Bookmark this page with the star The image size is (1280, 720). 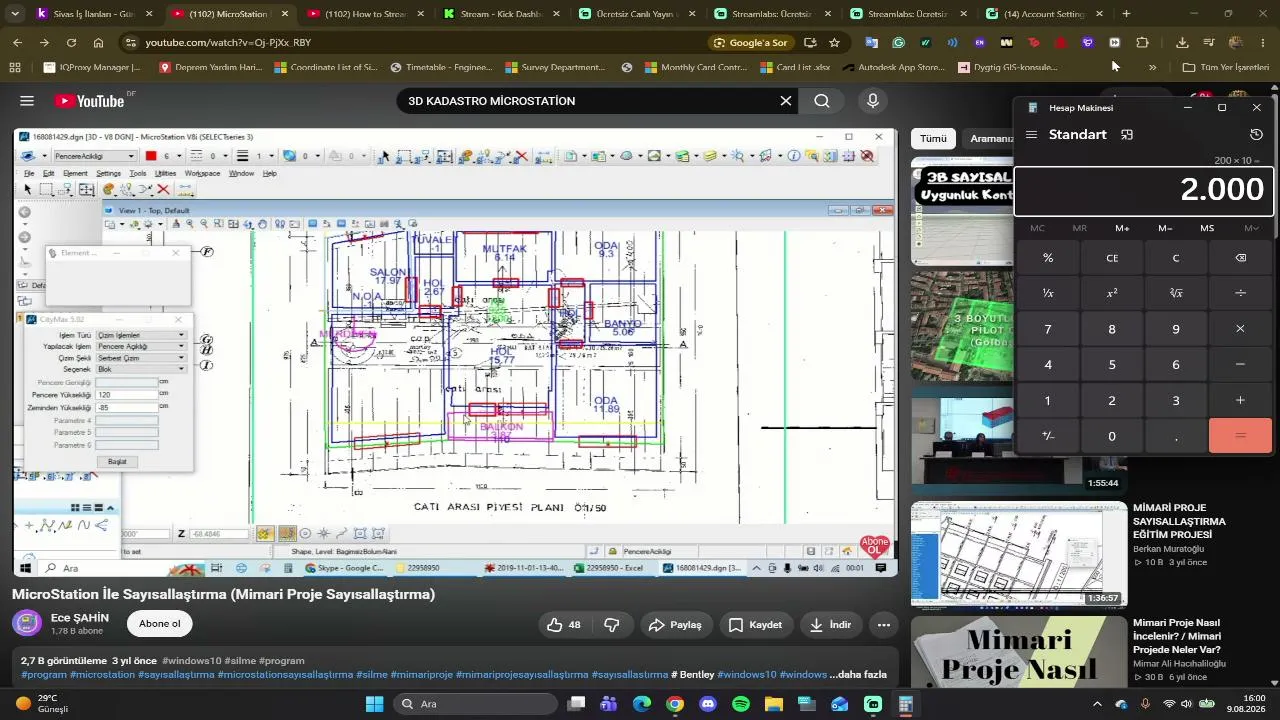point(834,43)
